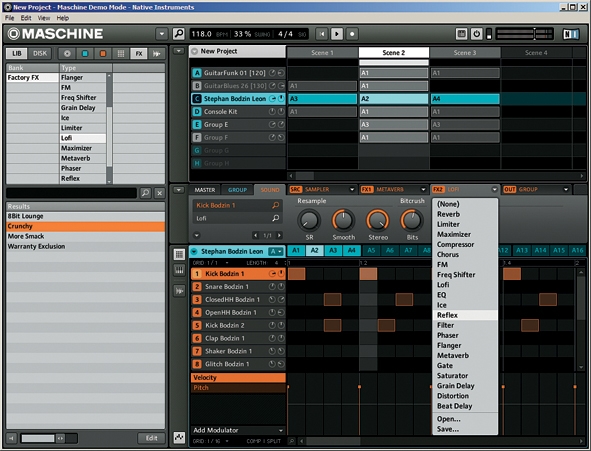Select the cyan Groups filter icon
Image resolution: width=591 pixels, height=451 pixels.
(x=85, y=54)
